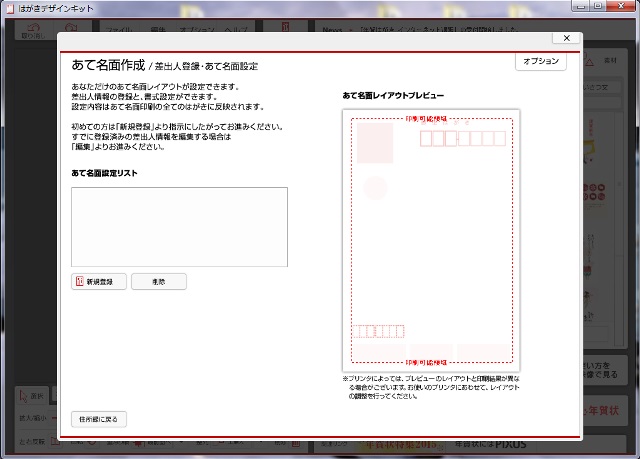
Task: Close the あて名面作成 dialog with X
Action: pos(567,38)
